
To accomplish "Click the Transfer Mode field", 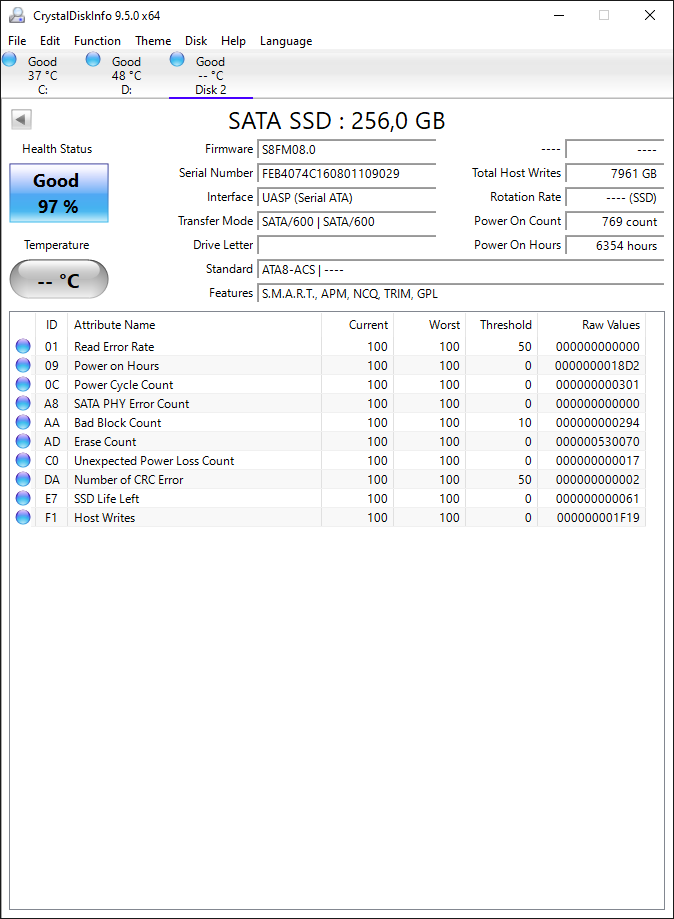I will tap(346, 222).
